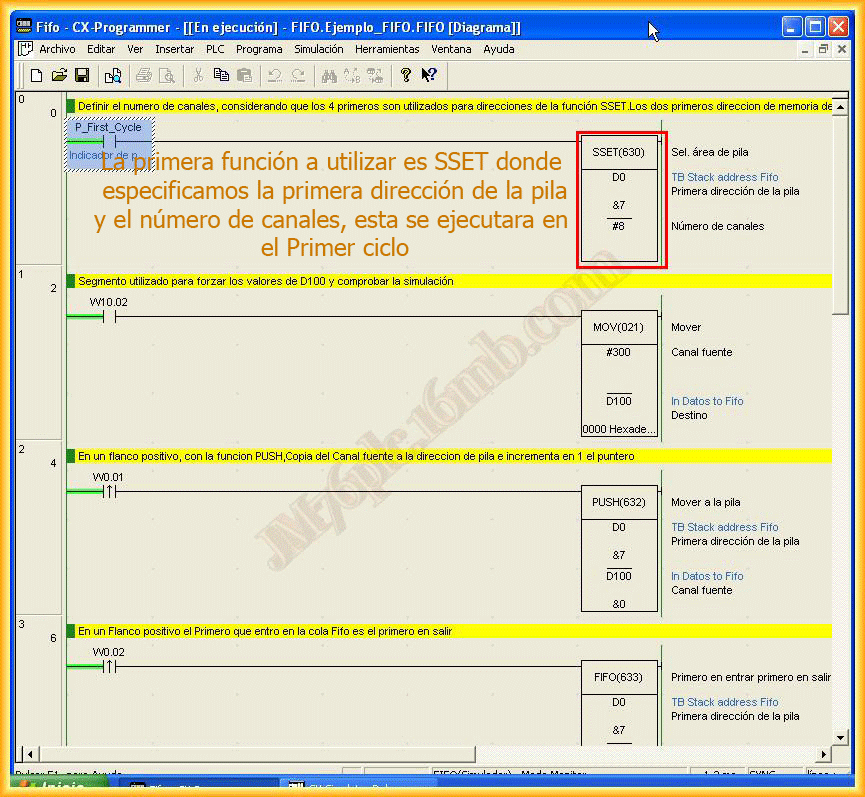Open the Herramientas menu
The width and height of the screenshot is (865, 797).
387,49
